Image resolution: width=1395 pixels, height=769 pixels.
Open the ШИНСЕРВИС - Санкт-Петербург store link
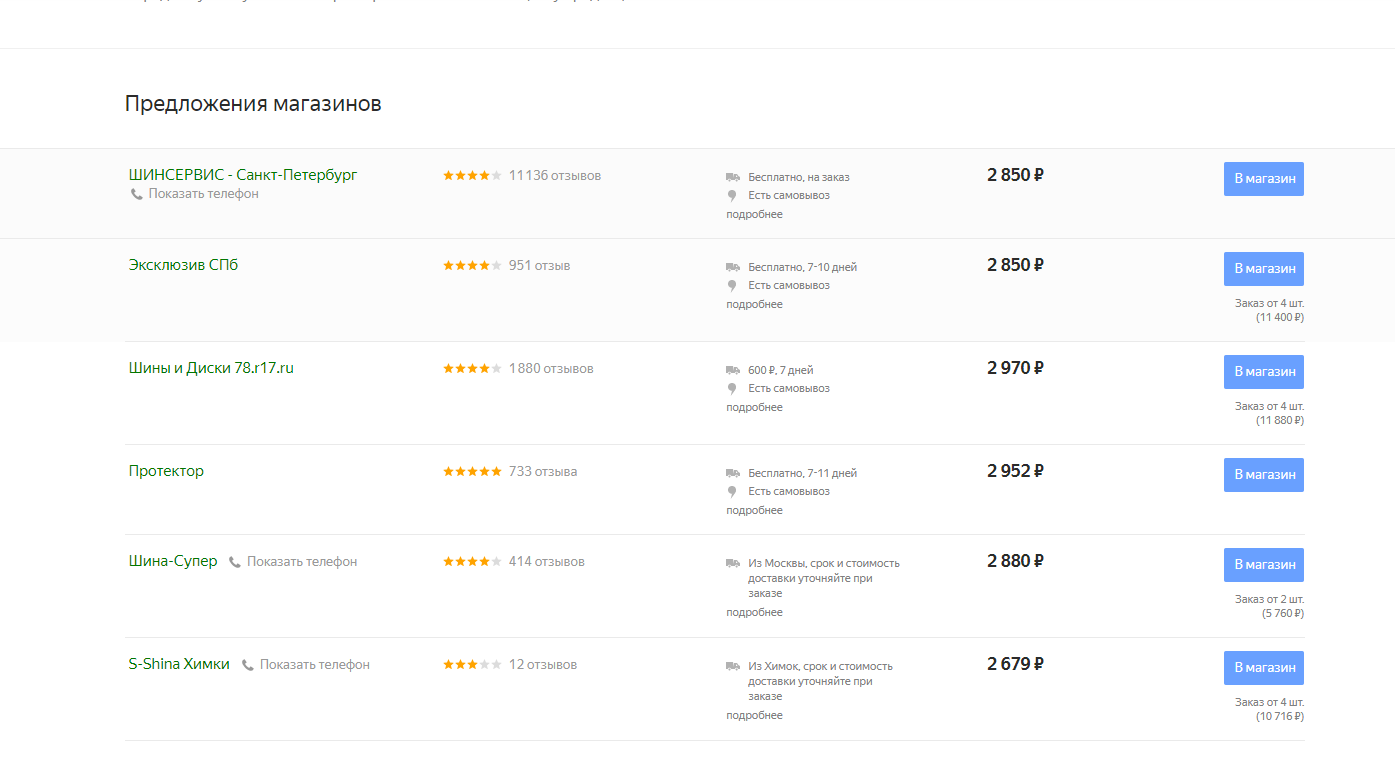(x=243, y=175)
